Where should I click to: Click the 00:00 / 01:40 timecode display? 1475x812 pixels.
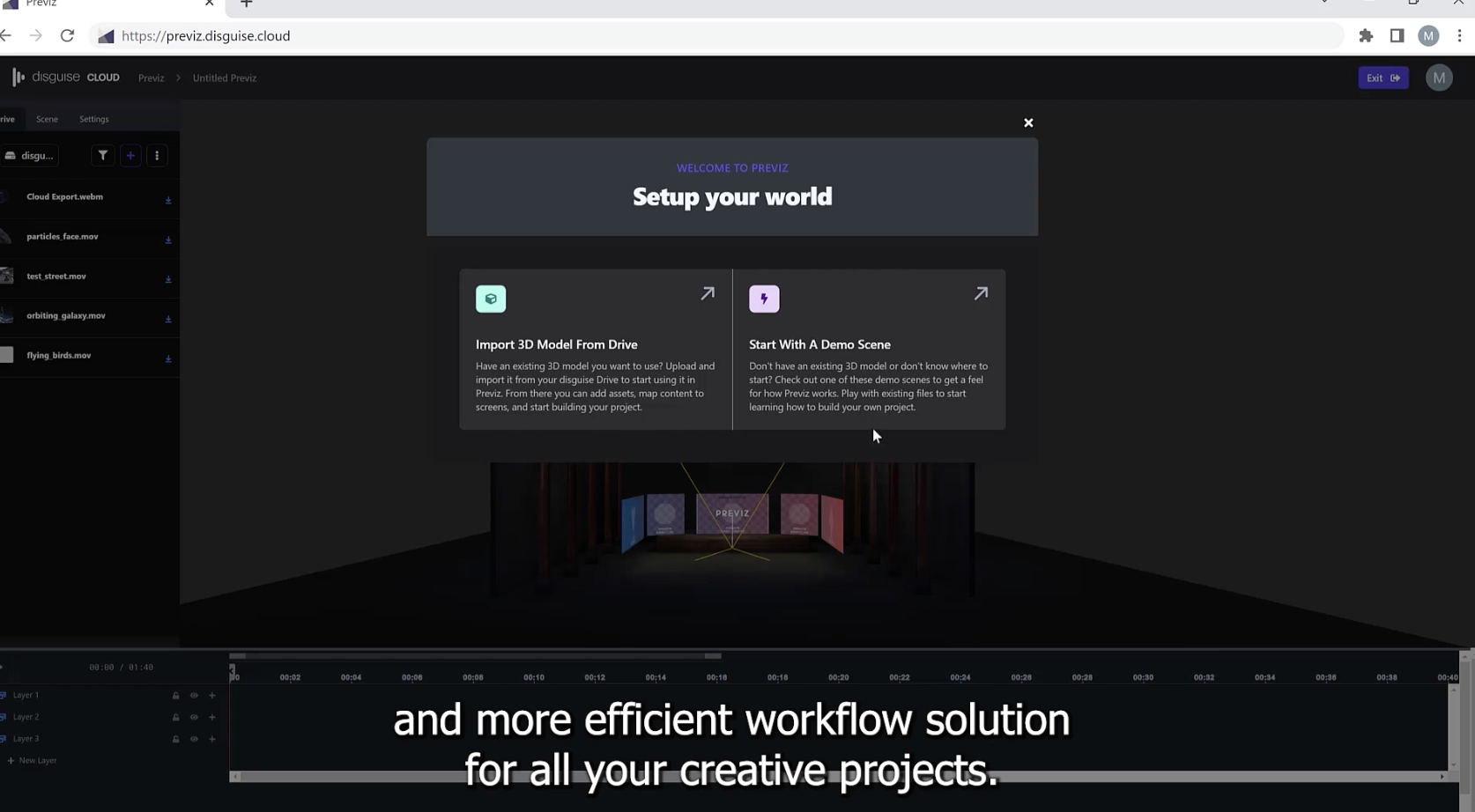pos(121,668)
